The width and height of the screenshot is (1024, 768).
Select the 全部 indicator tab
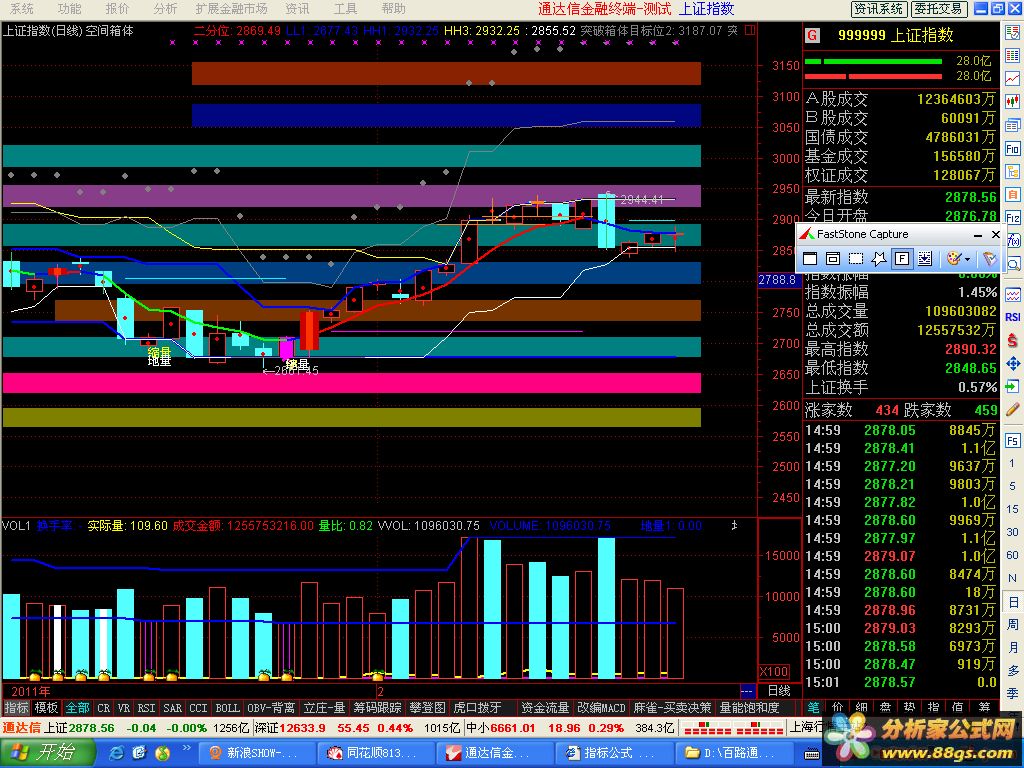(77, 708)
